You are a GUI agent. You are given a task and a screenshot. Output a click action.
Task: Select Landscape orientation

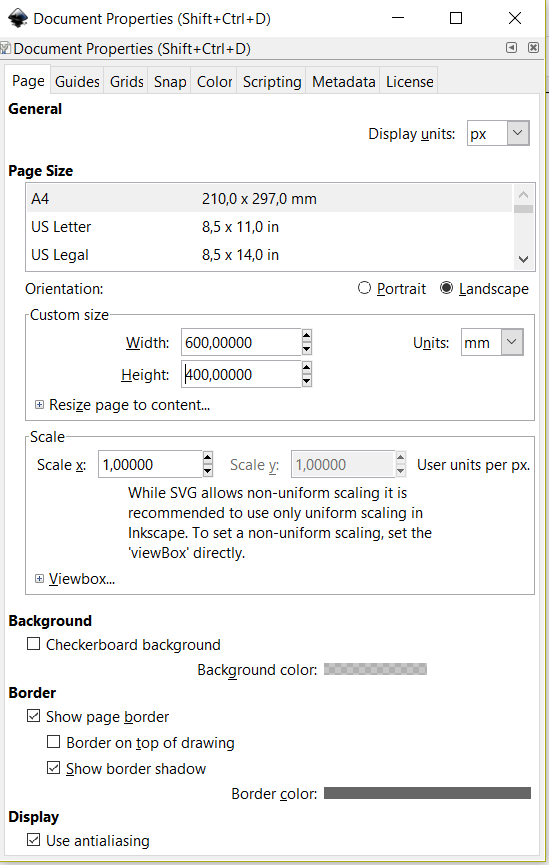pyautogui.click(x=484, y=289)
